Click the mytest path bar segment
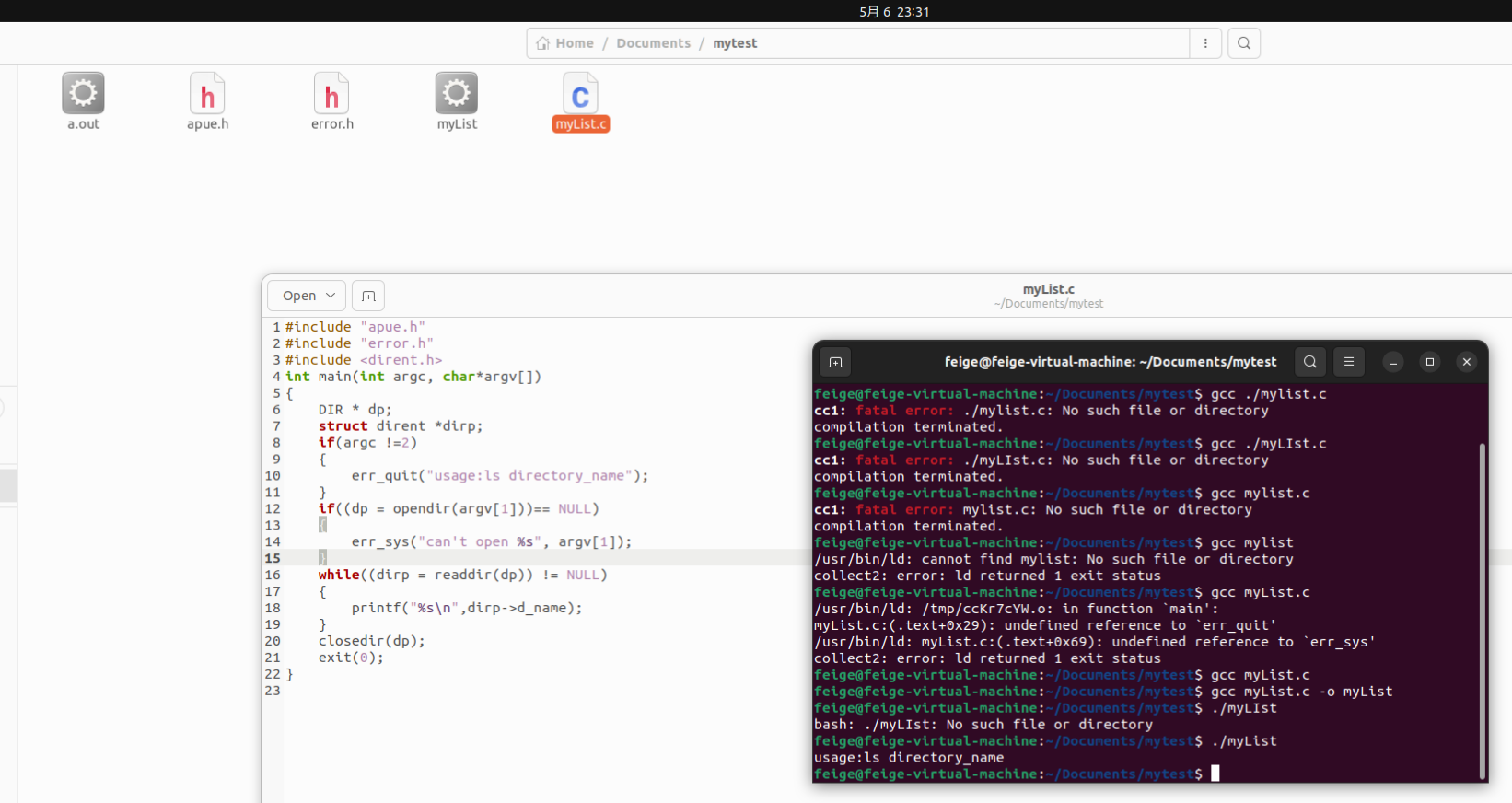This screenshot has width=1512, height=803. tap(735, 43)
